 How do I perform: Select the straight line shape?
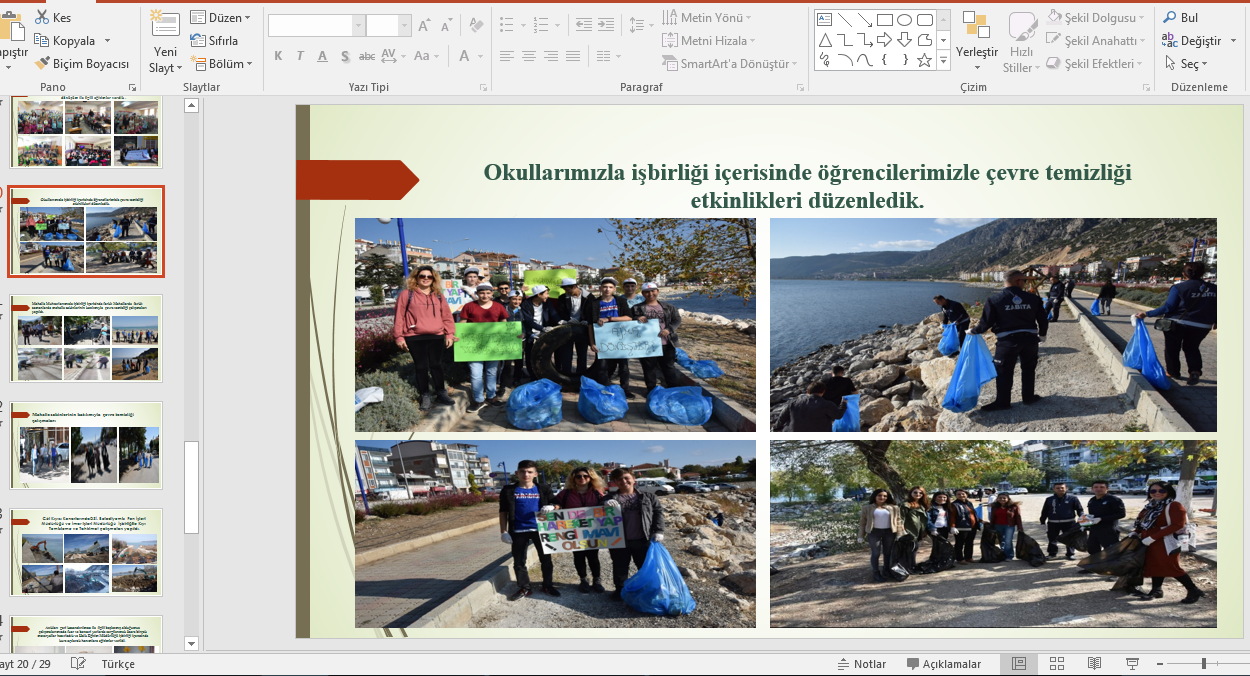(845, 19)
